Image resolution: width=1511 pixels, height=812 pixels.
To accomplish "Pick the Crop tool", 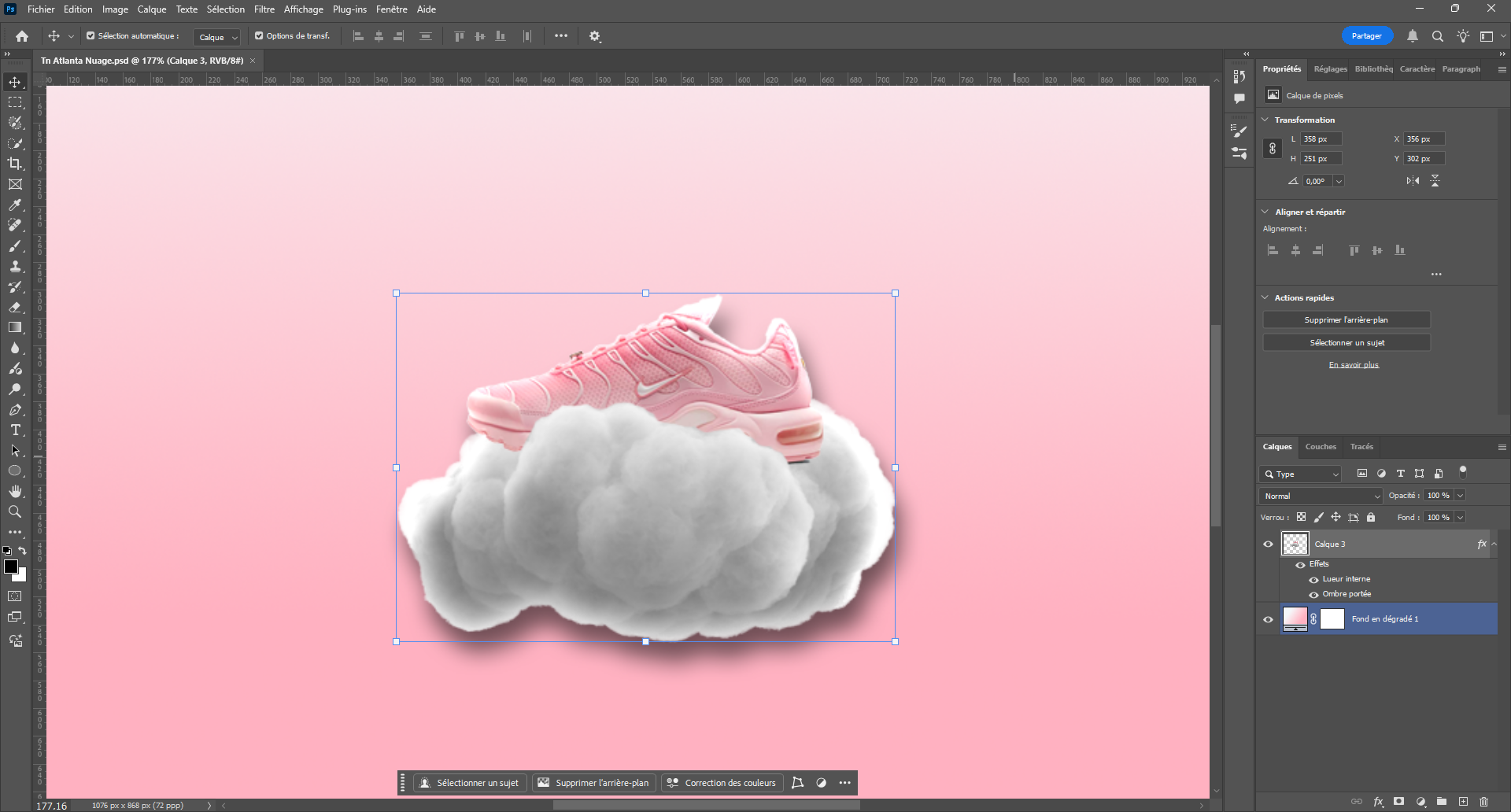I will [x=15, y=164].
